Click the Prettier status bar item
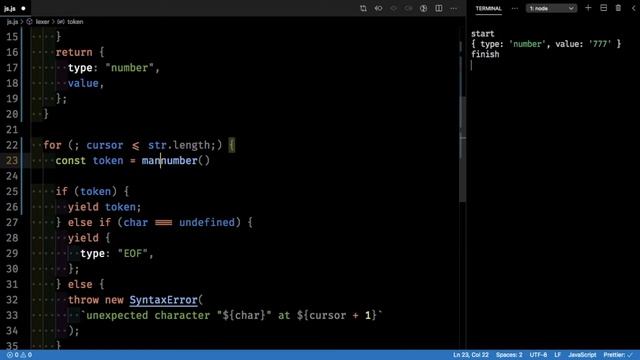 coord(618,355)
